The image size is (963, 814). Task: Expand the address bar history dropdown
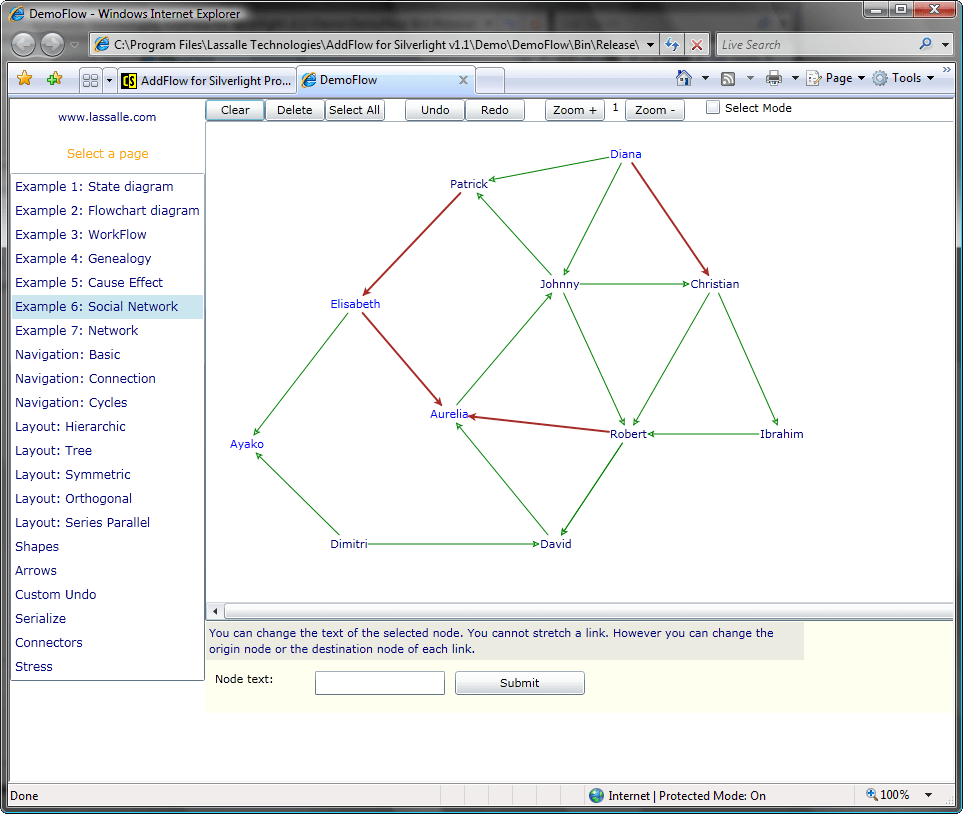tap(651, 44)
